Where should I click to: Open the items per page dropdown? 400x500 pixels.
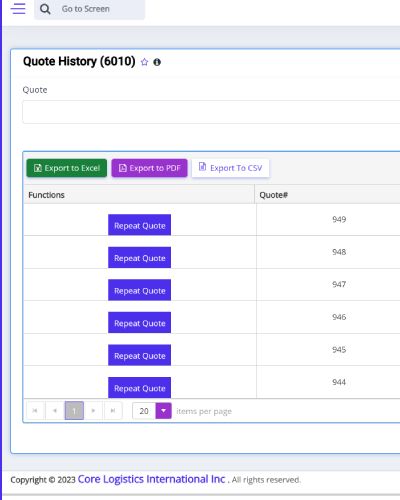coord(163,411)
